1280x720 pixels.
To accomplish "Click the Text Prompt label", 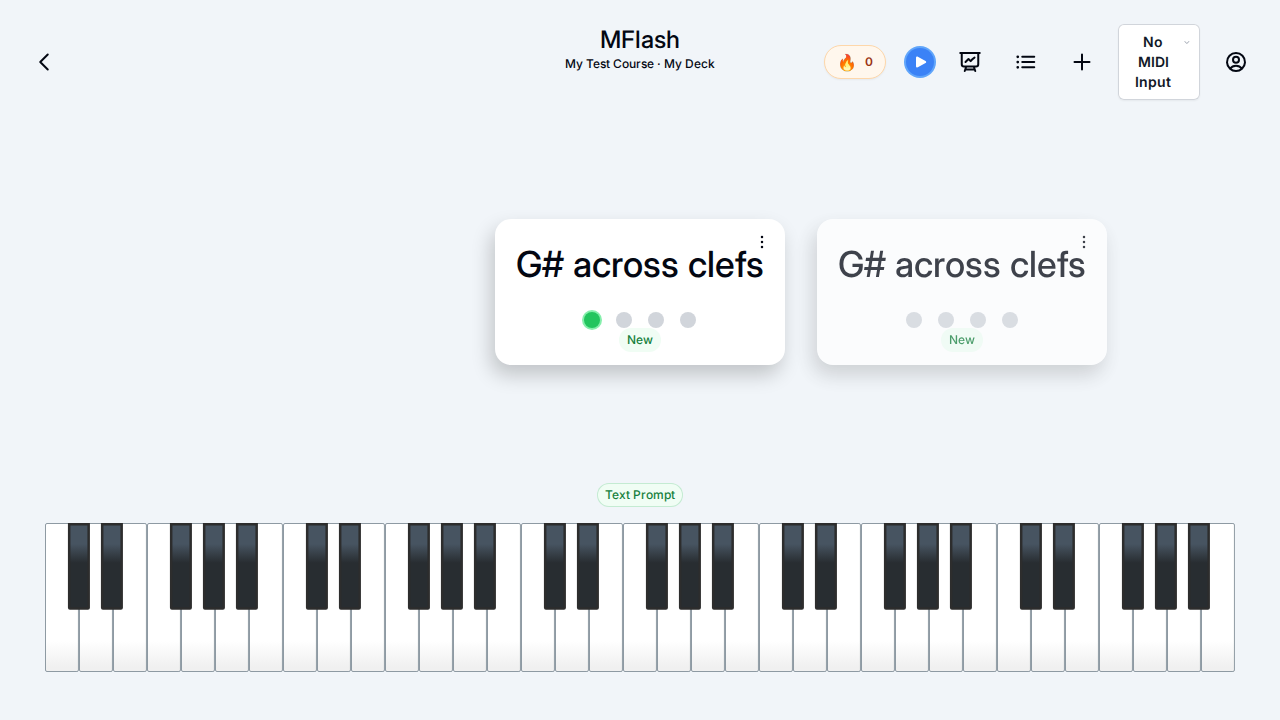I will click(x=640, y=495).
